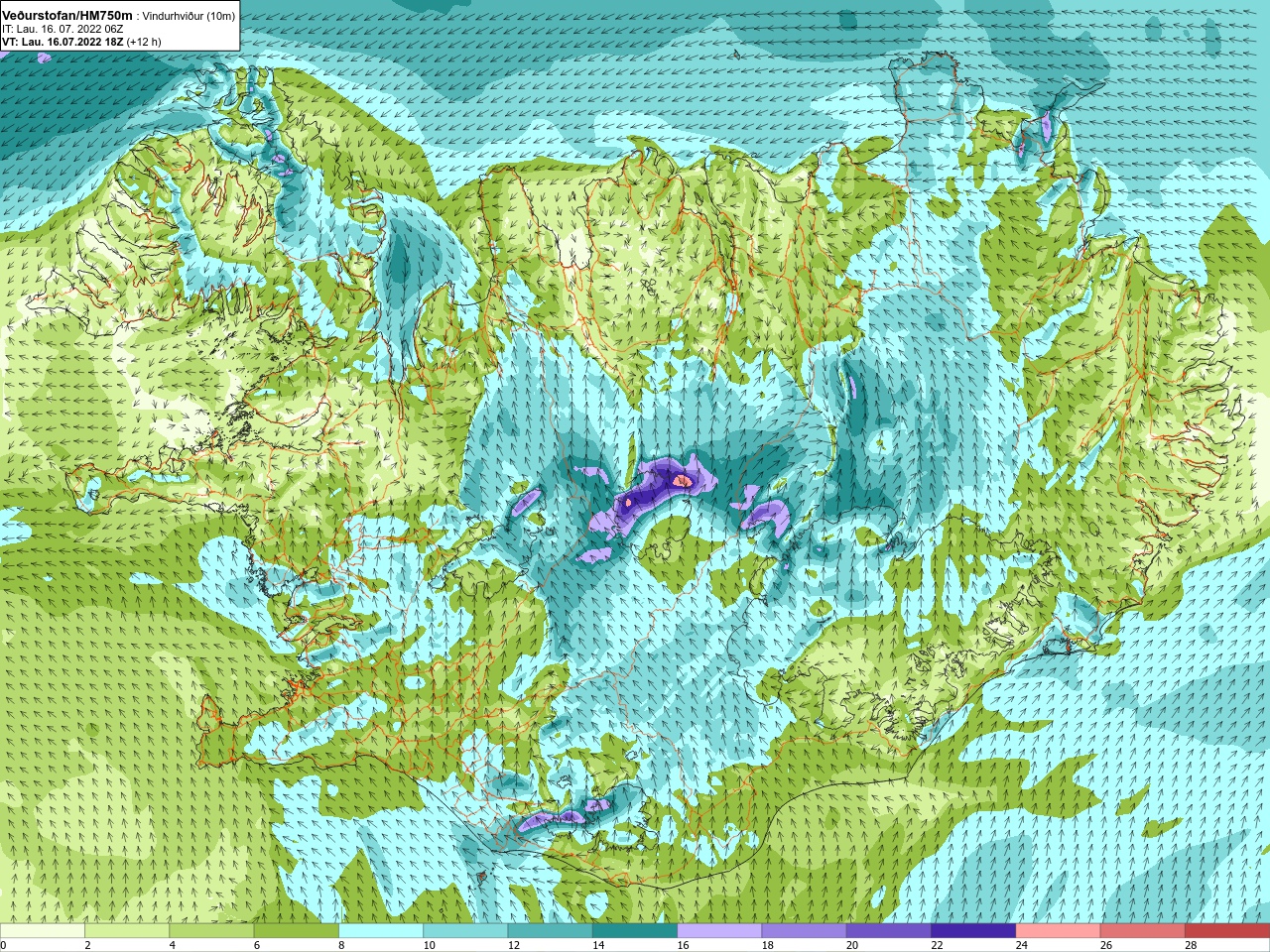
Task: Select the "VT: Lau. 16.07.2022 18Z" valid time
Action: pyautogui.click(x=62, y=43)
